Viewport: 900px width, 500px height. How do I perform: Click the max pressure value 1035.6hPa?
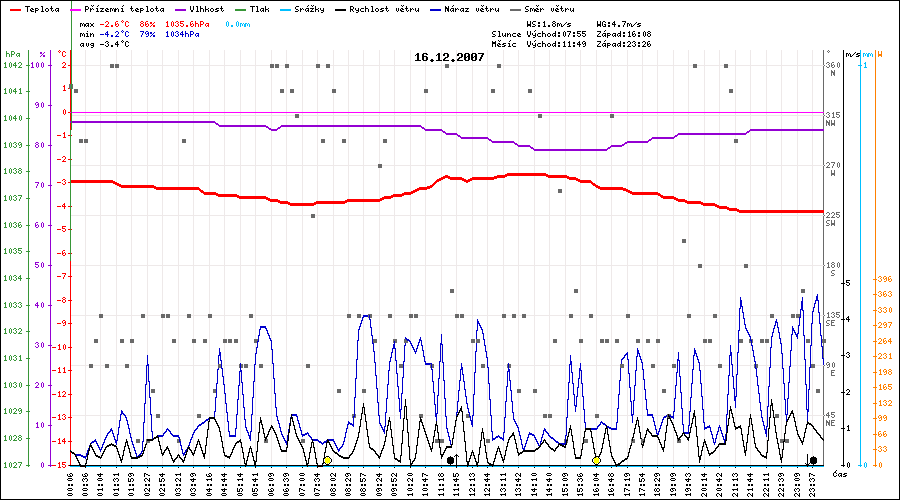click(187, 24)
